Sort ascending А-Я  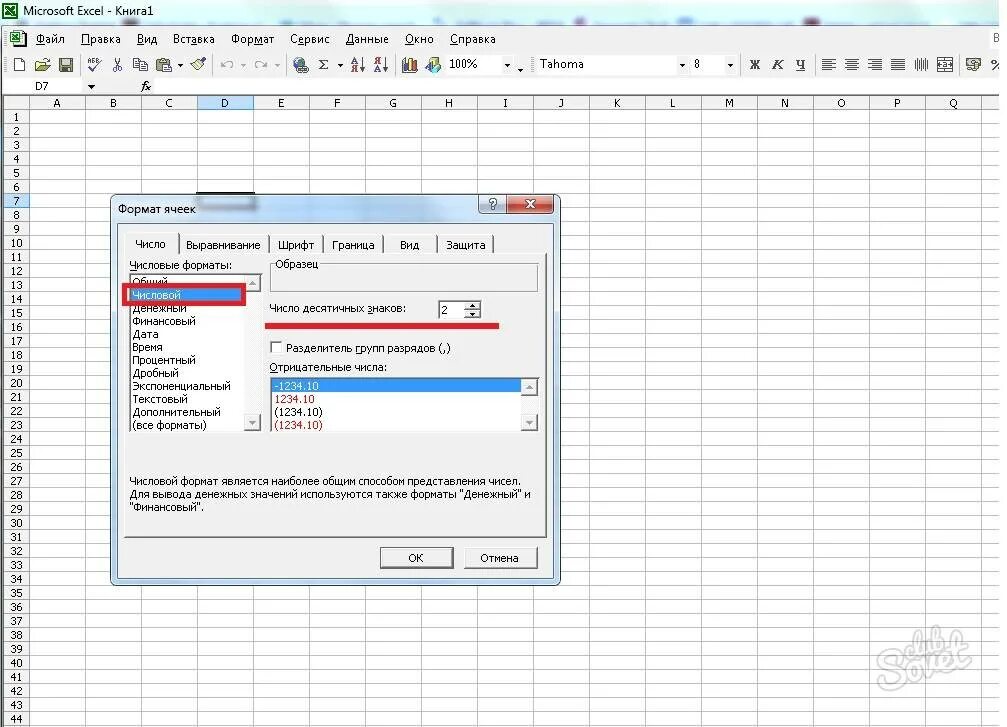[x=358, y=64]
